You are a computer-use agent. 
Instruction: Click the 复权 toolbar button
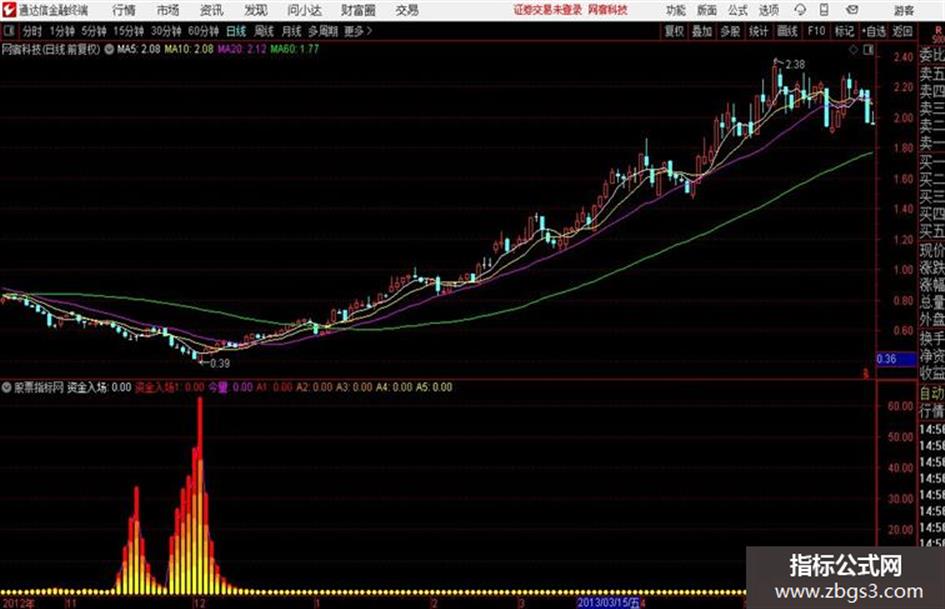(674, 31)
